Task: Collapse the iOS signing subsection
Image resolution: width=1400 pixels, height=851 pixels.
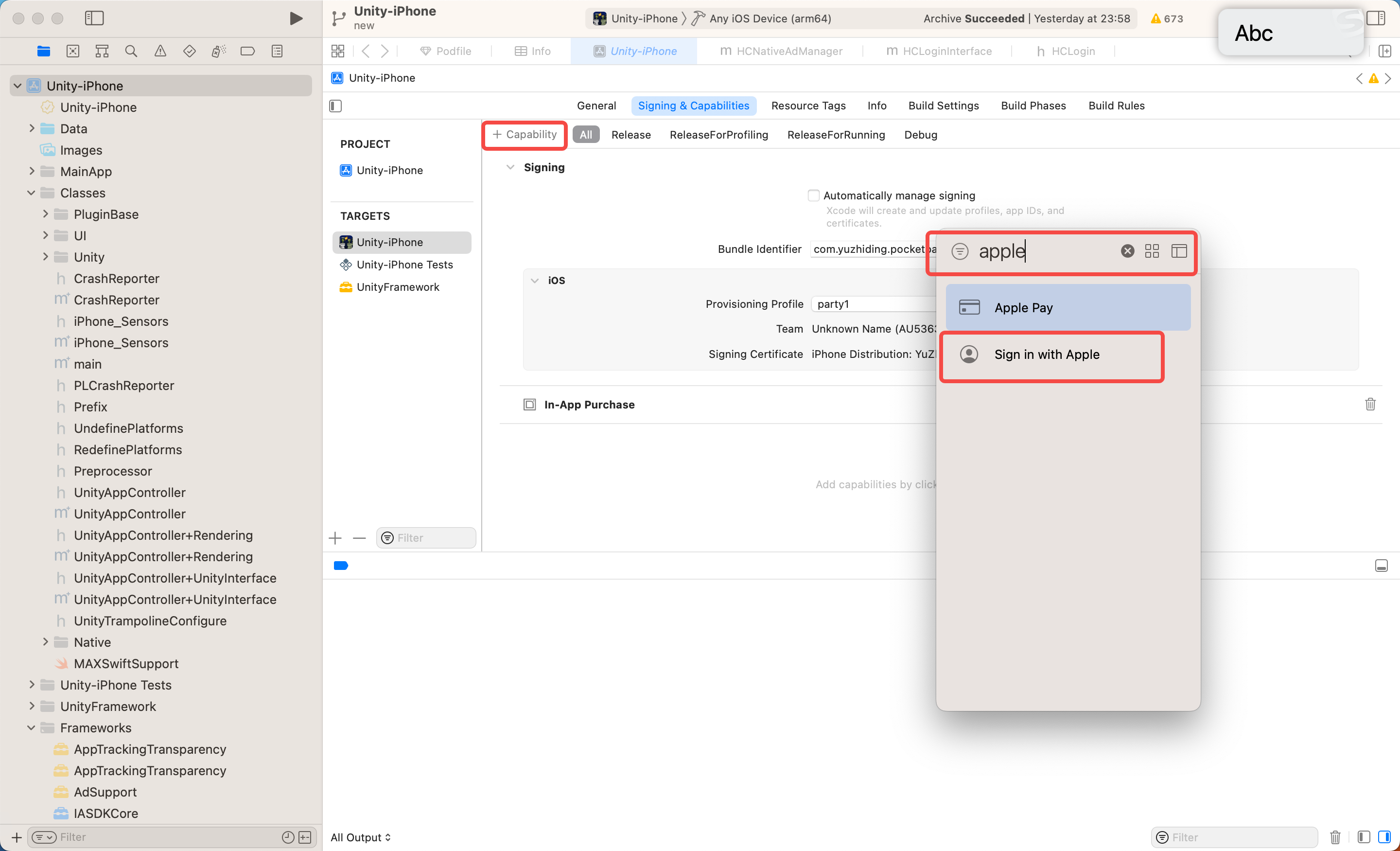Action: click(534, 280)
